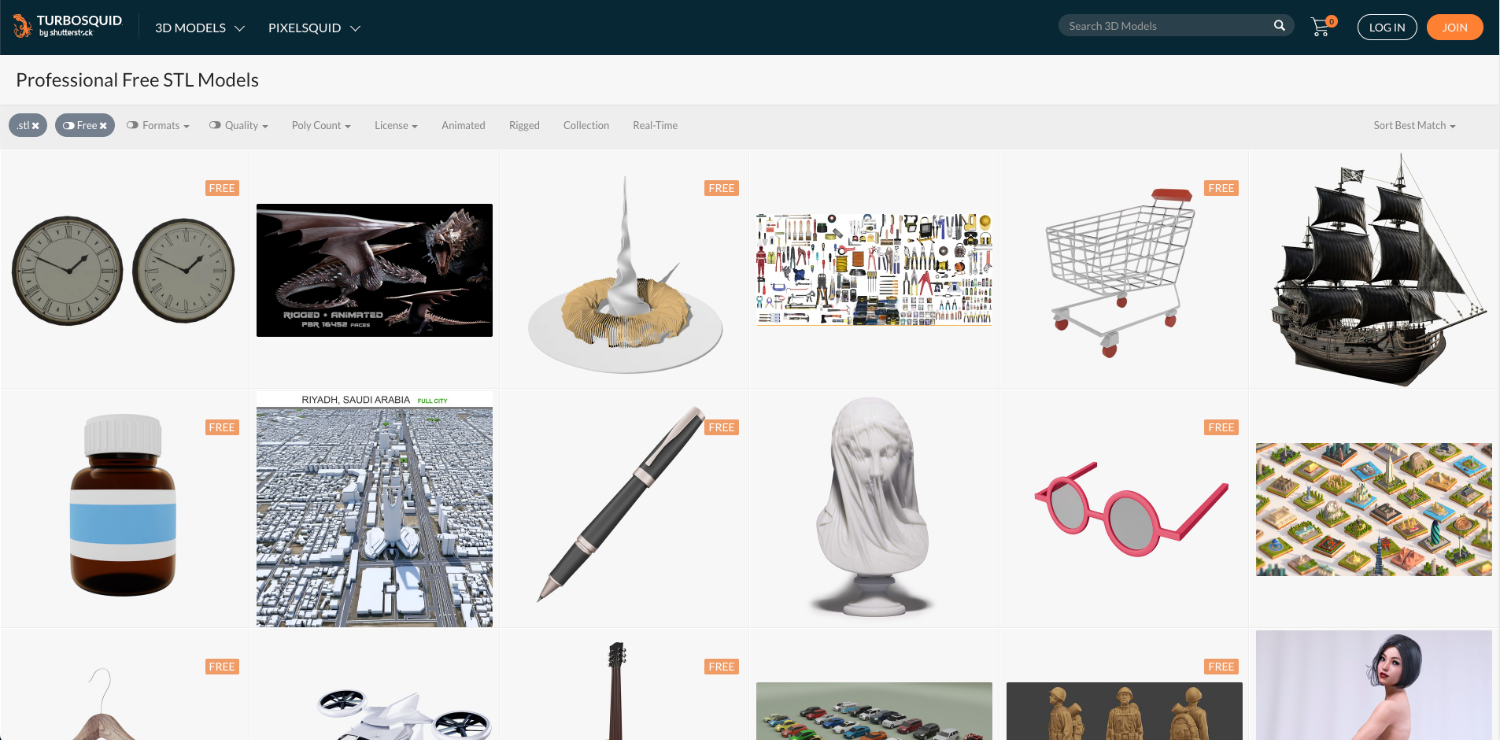Expand the License dropdown
This screenshot has height=740, width=1500.
[x=396, y=125]
